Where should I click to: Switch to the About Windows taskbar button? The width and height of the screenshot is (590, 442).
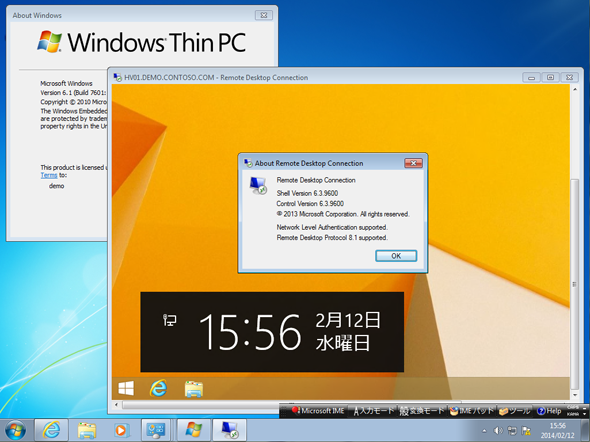193,430
